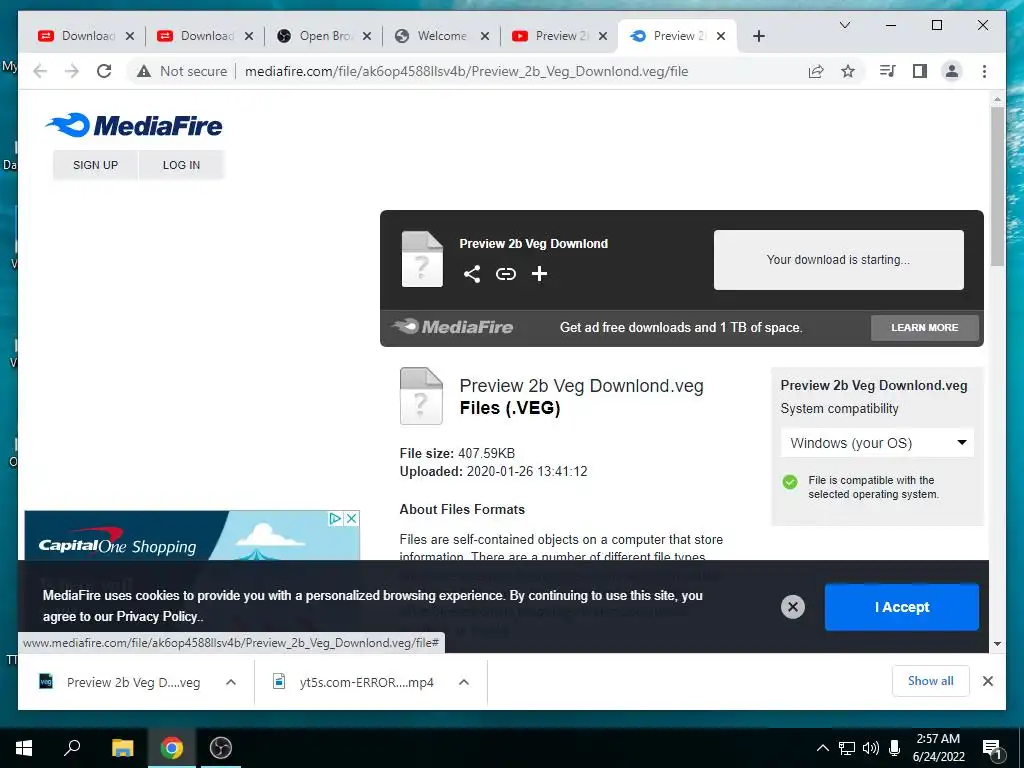
Task: Click the Chrome icon in taskbar
Action: pyautogui.click(x=172, y=748)
